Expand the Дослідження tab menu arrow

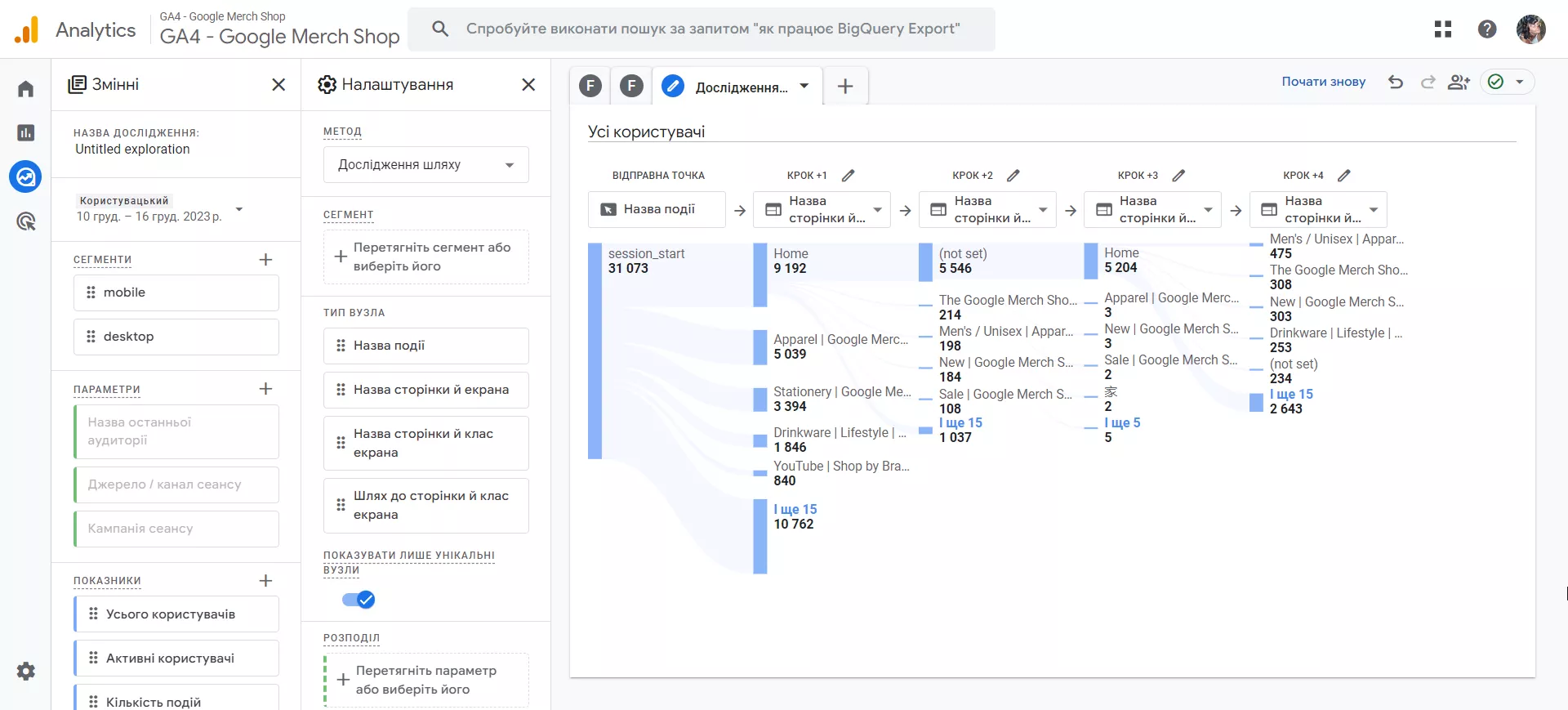click(x=804, y=86)
